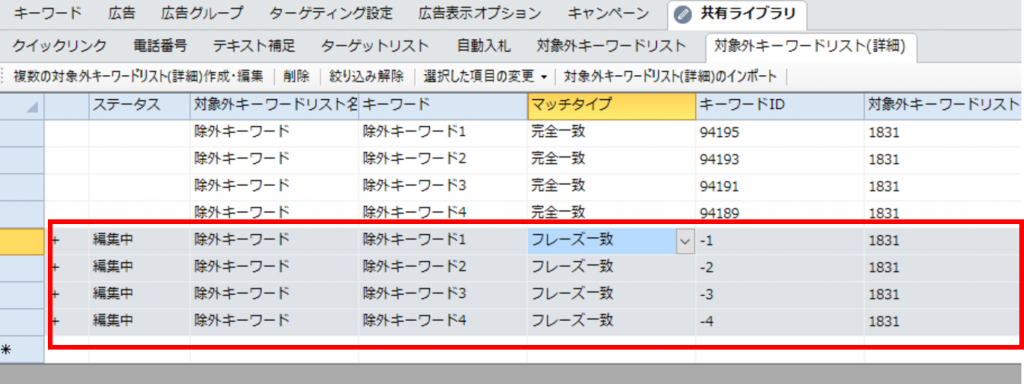Click the pencil icon on 共有ライブラリ tab

point(683,14)
